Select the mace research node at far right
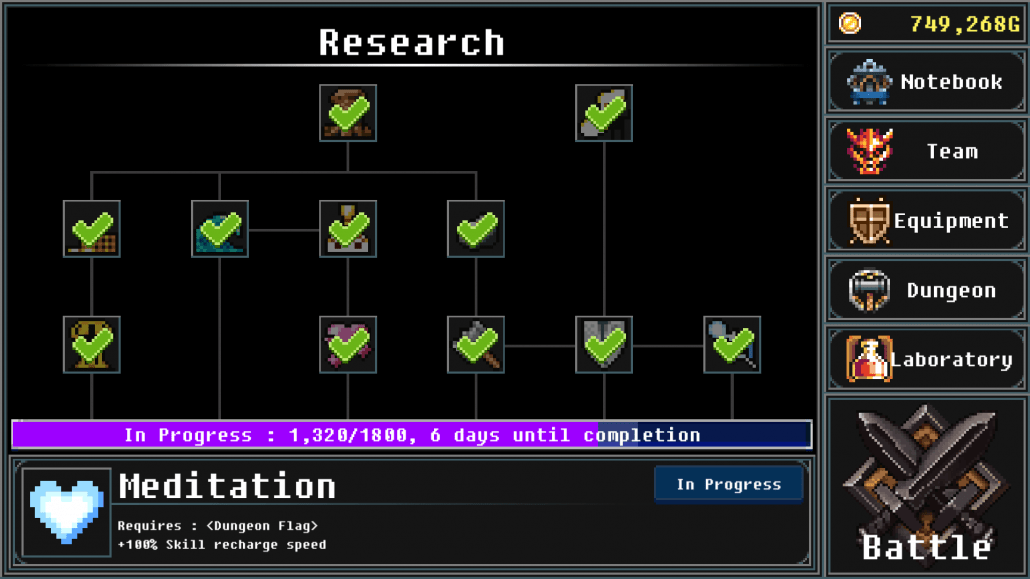Screen dimensions: 1030x579 point(732,344)
